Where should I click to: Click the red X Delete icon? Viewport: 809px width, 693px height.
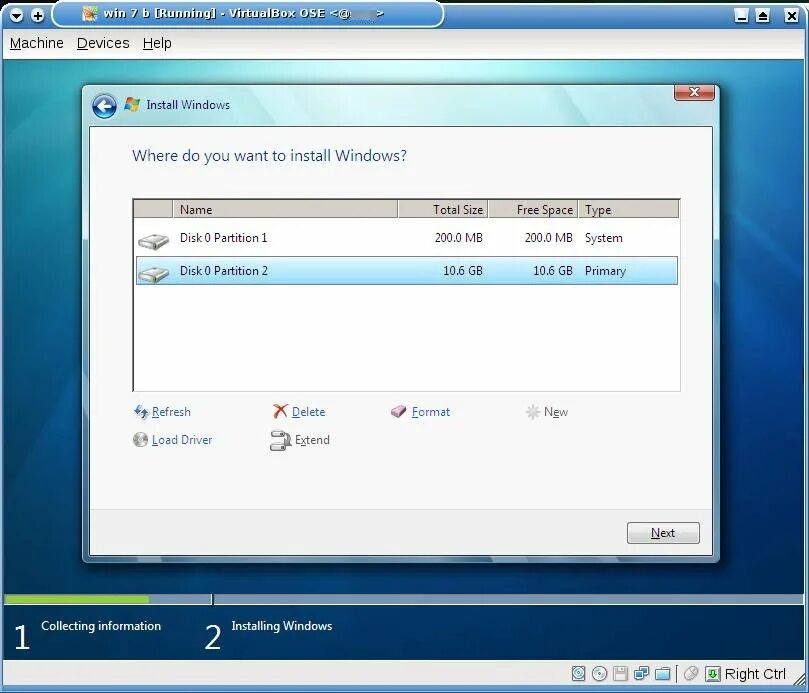pyautogui.click(x=280, y=411)
